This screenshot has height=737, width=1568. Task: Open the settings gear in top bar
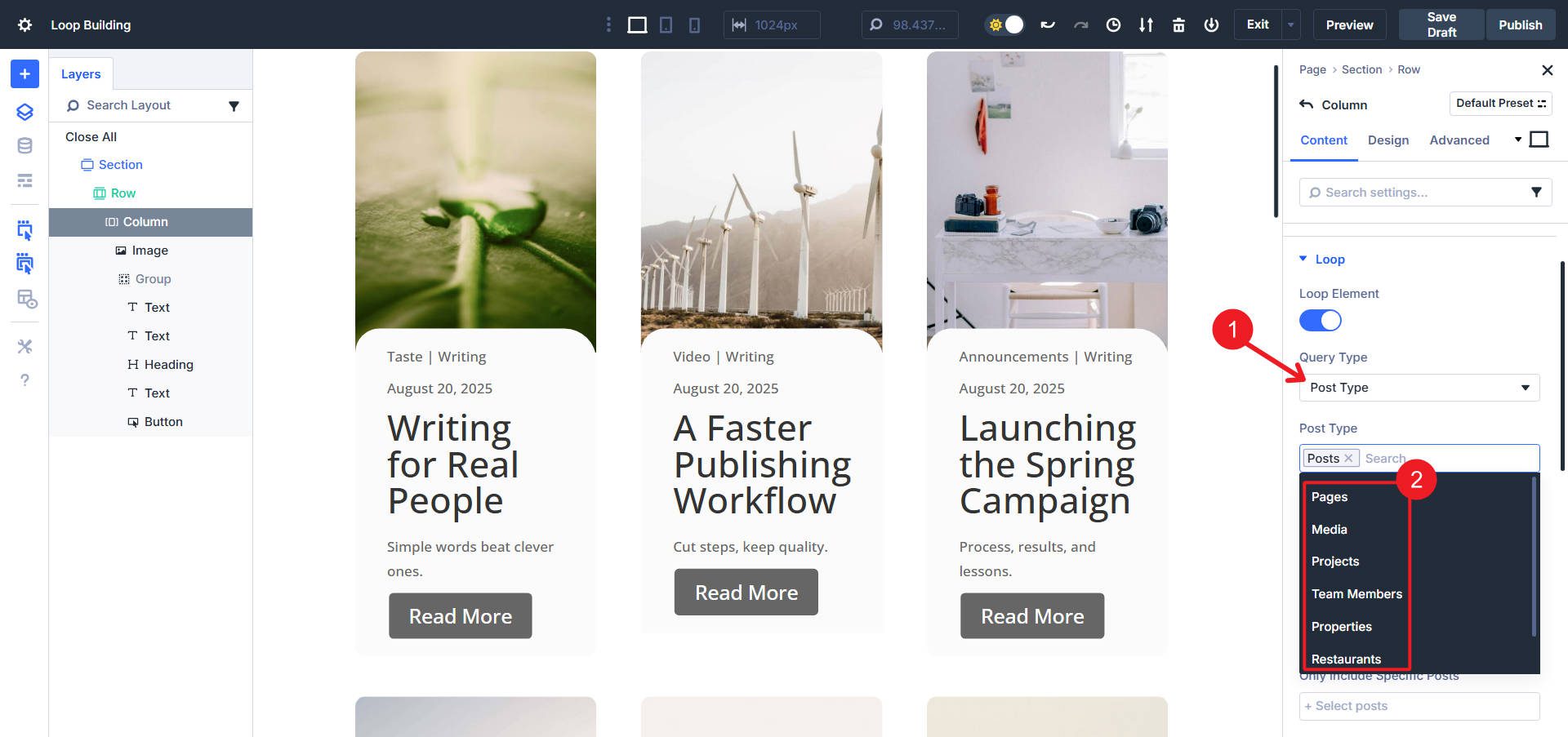point(24,24)
